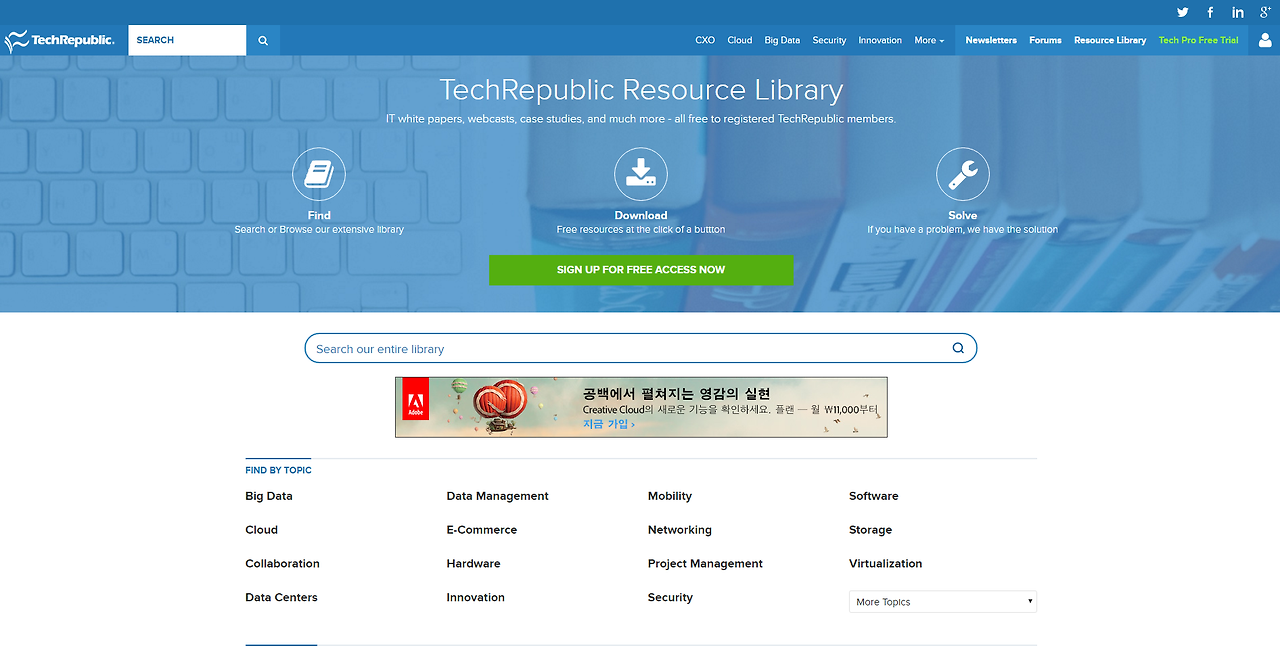This screenshot has width=1280, height=650.
Task: Open the LinkedIn social icon
Action: pyautogui.click(x=1238, y=12)
